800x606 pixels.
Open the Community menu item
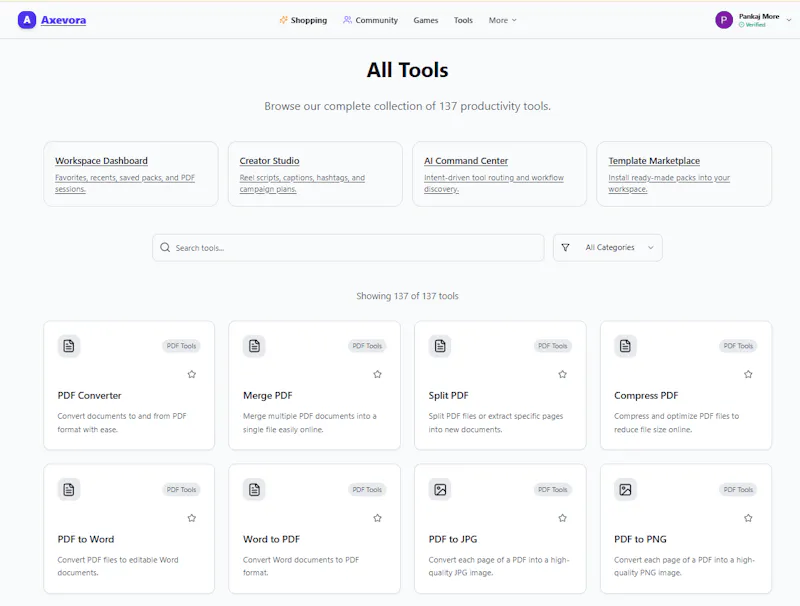(x=370, y=20)
